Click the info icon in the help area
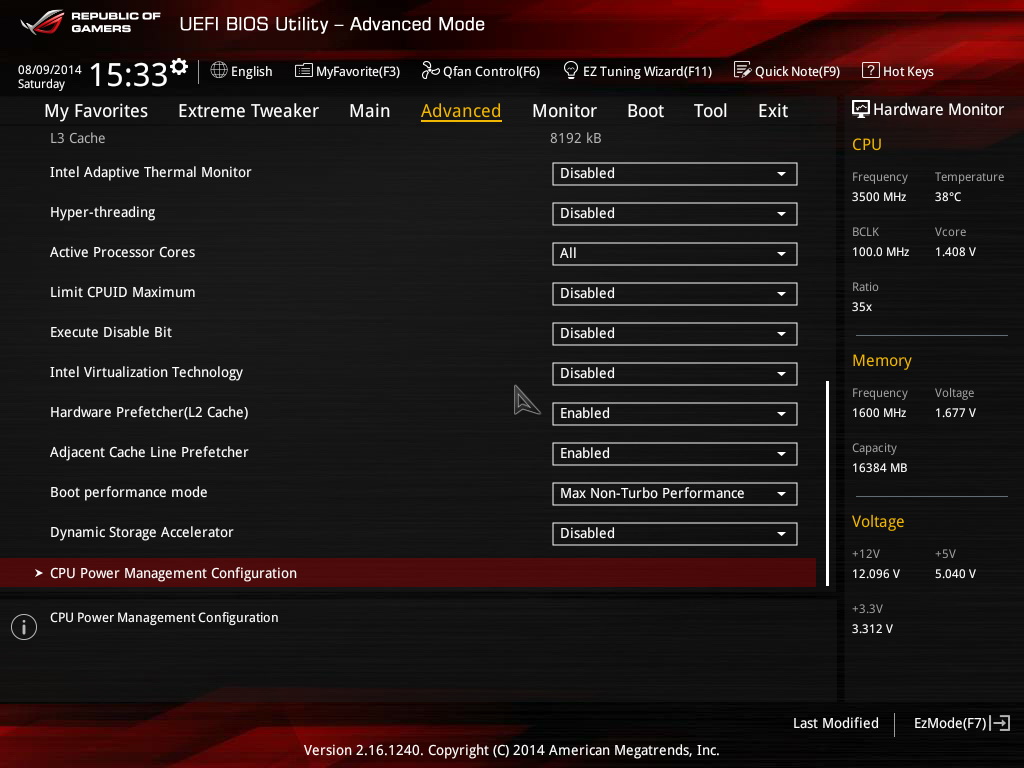The height and width of the screenshot is (768, 1024). point(23,627)
